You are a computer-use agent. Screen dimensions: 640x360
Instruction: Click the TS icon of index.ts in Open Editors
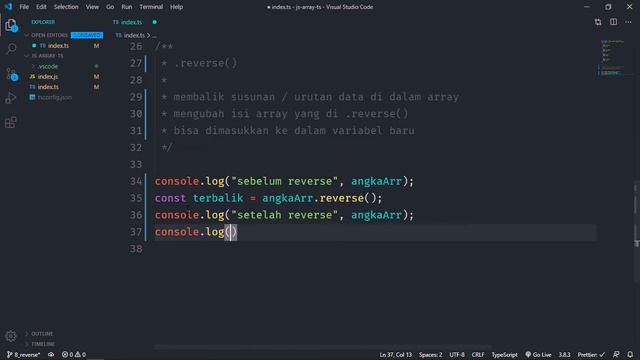pyautogui.click(x=42, y=46)
